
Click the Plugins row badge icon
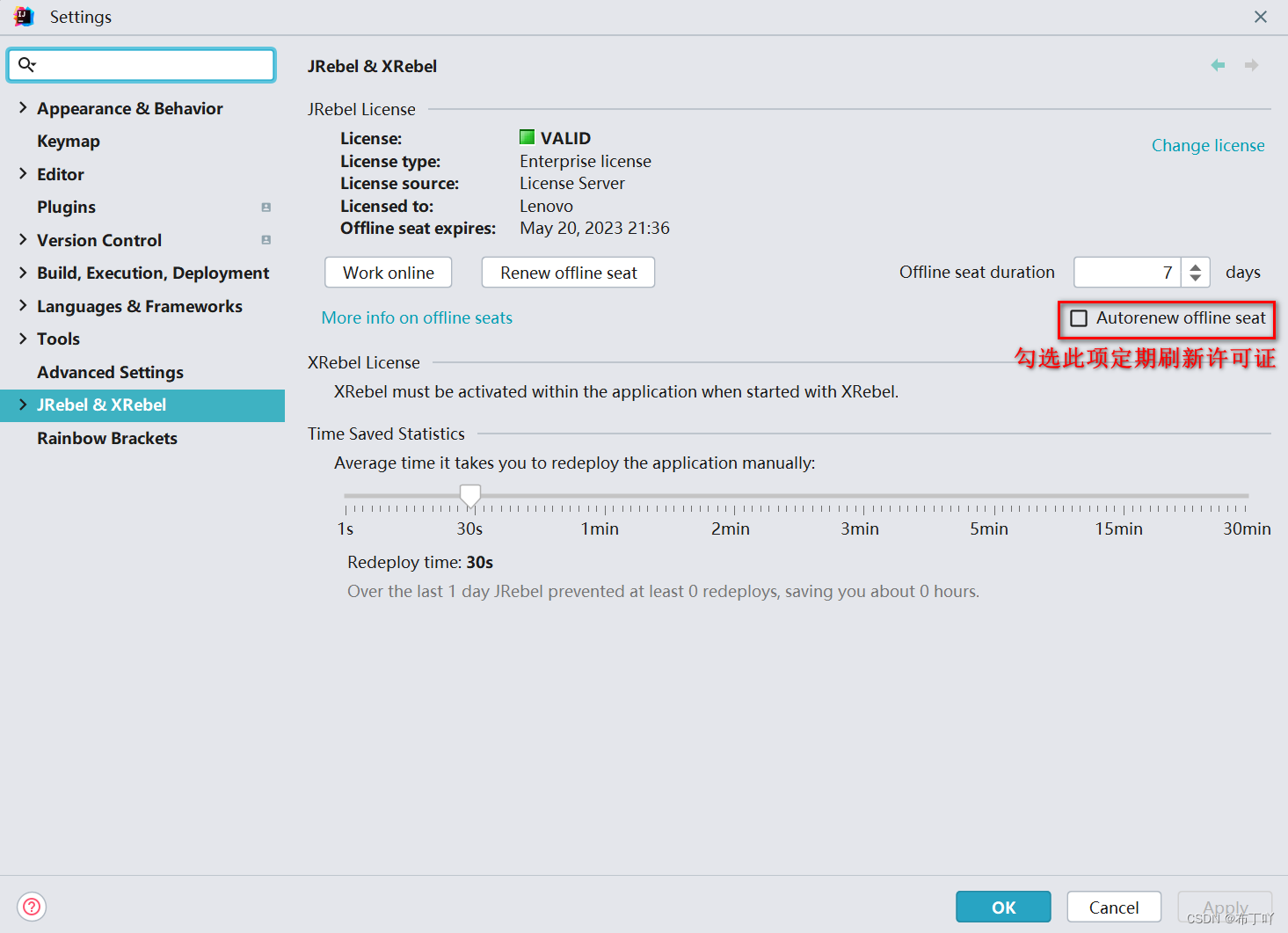pyautogui.click(x=266, y=208)
